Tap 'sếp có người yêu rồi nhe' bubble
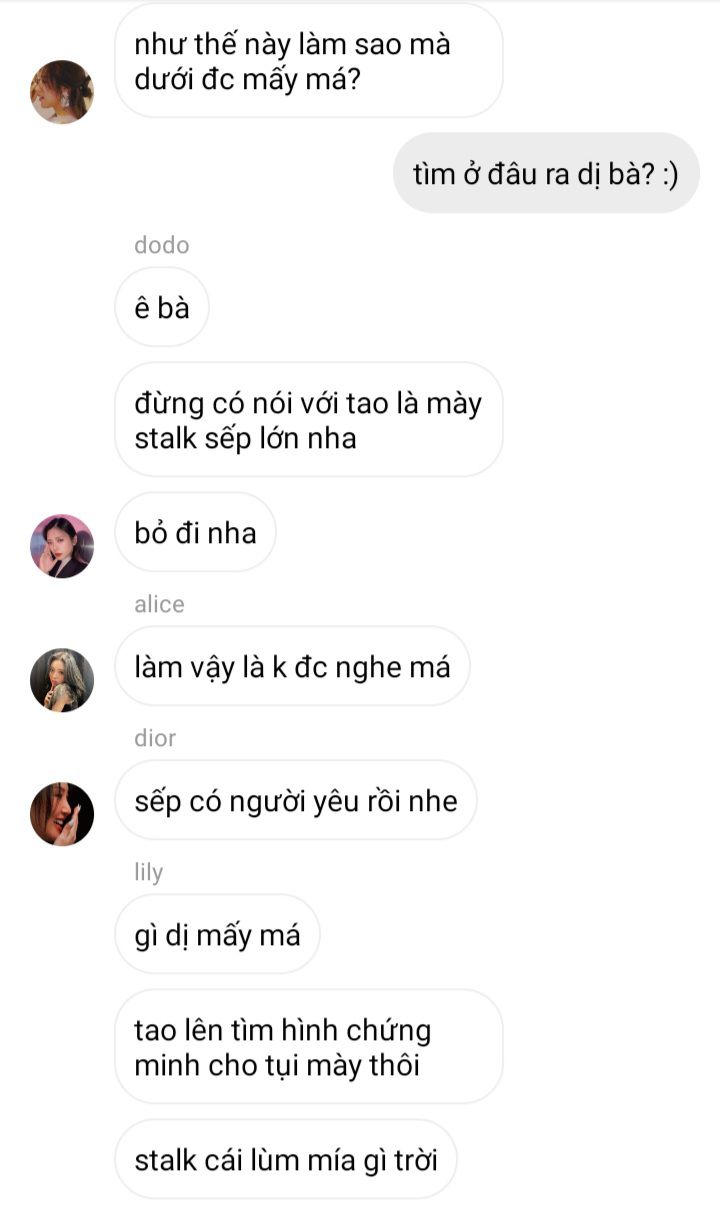Viewport: 720px width, 1218px height. 296,800
